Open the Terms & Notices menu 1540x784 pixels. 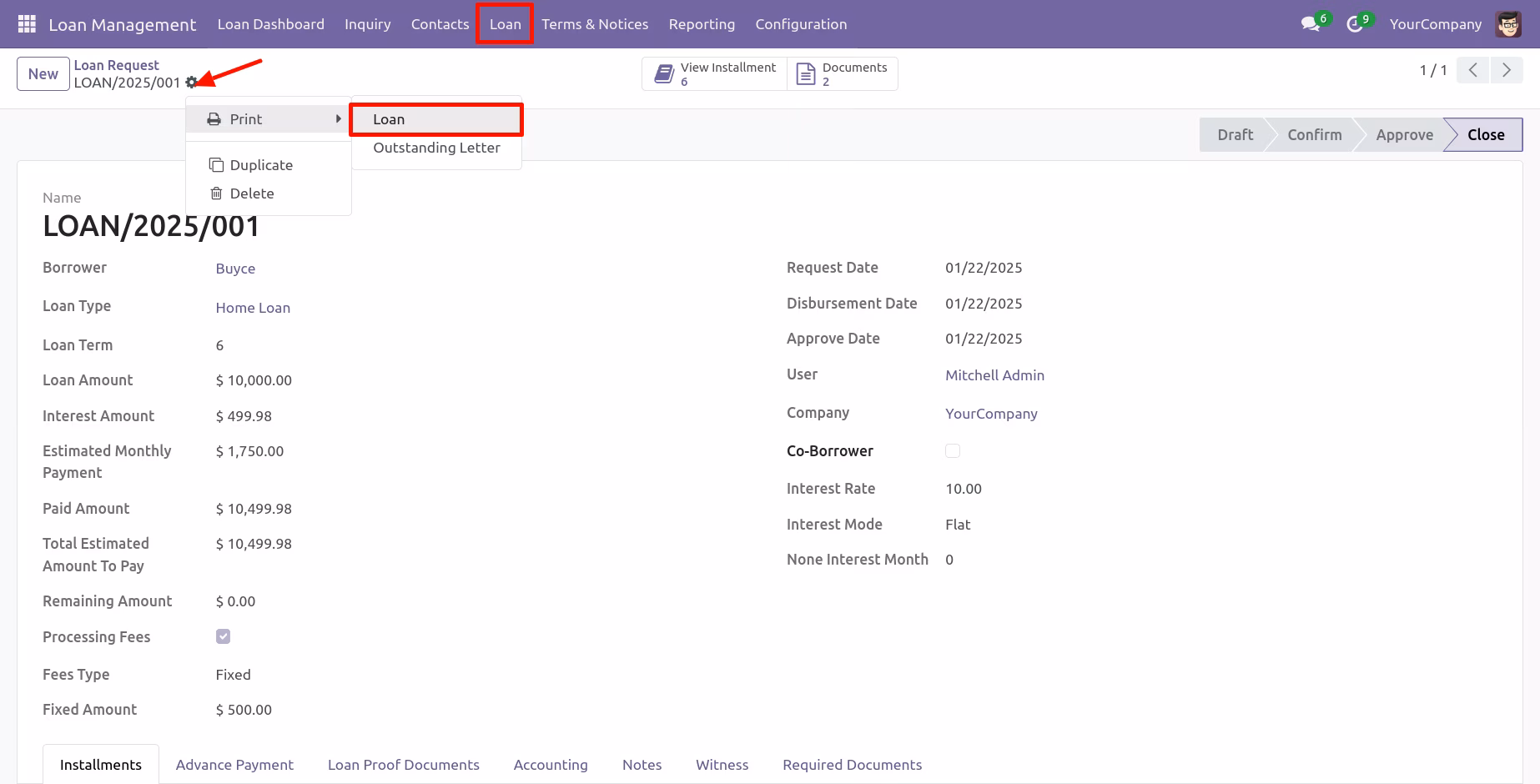pyautogui.click(x=595, y=24)
